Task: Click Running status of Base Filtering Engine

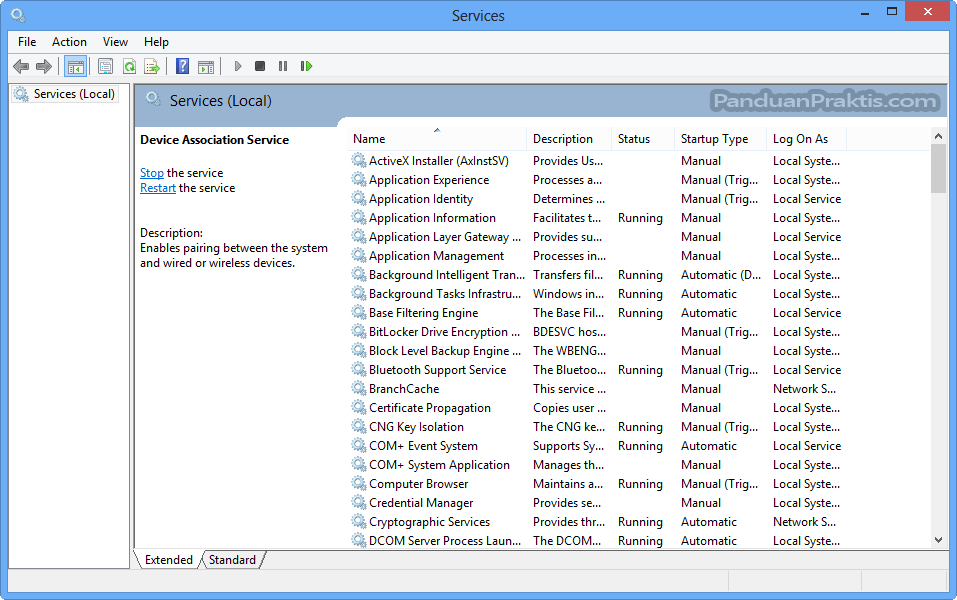Action: coord(640,313)
